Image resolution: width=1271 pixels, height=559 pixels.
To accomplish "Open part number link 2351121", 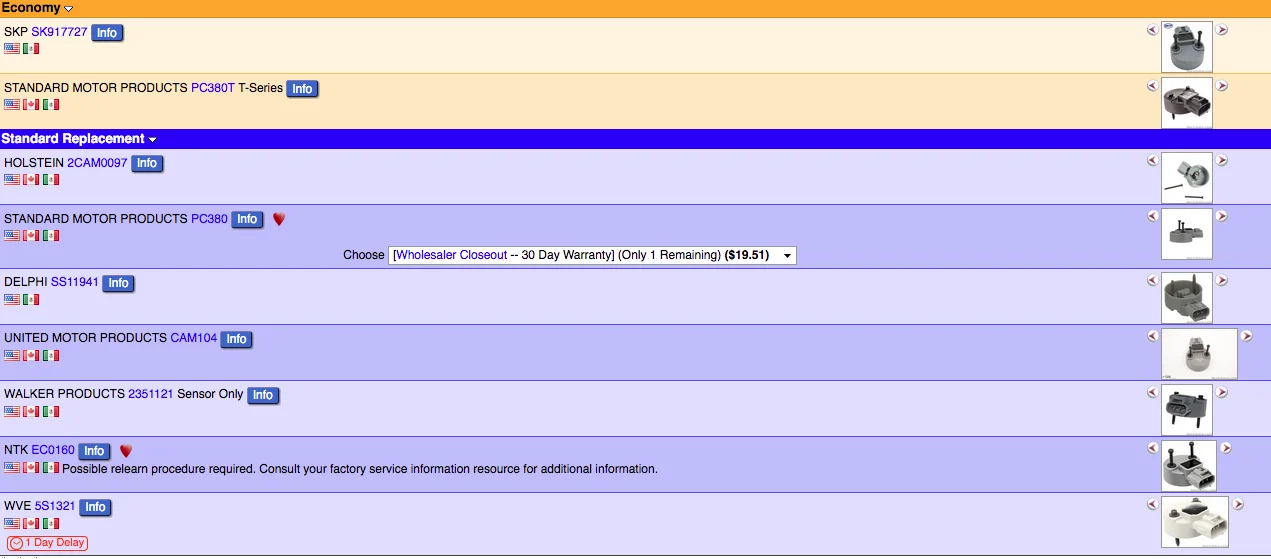I will coord(151,394).
